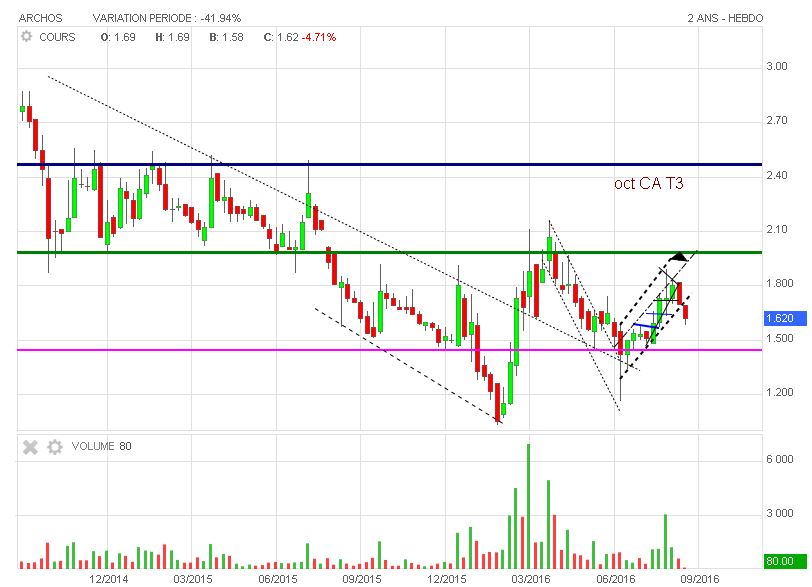Click the 2.10 price axis label

[777, 229]
